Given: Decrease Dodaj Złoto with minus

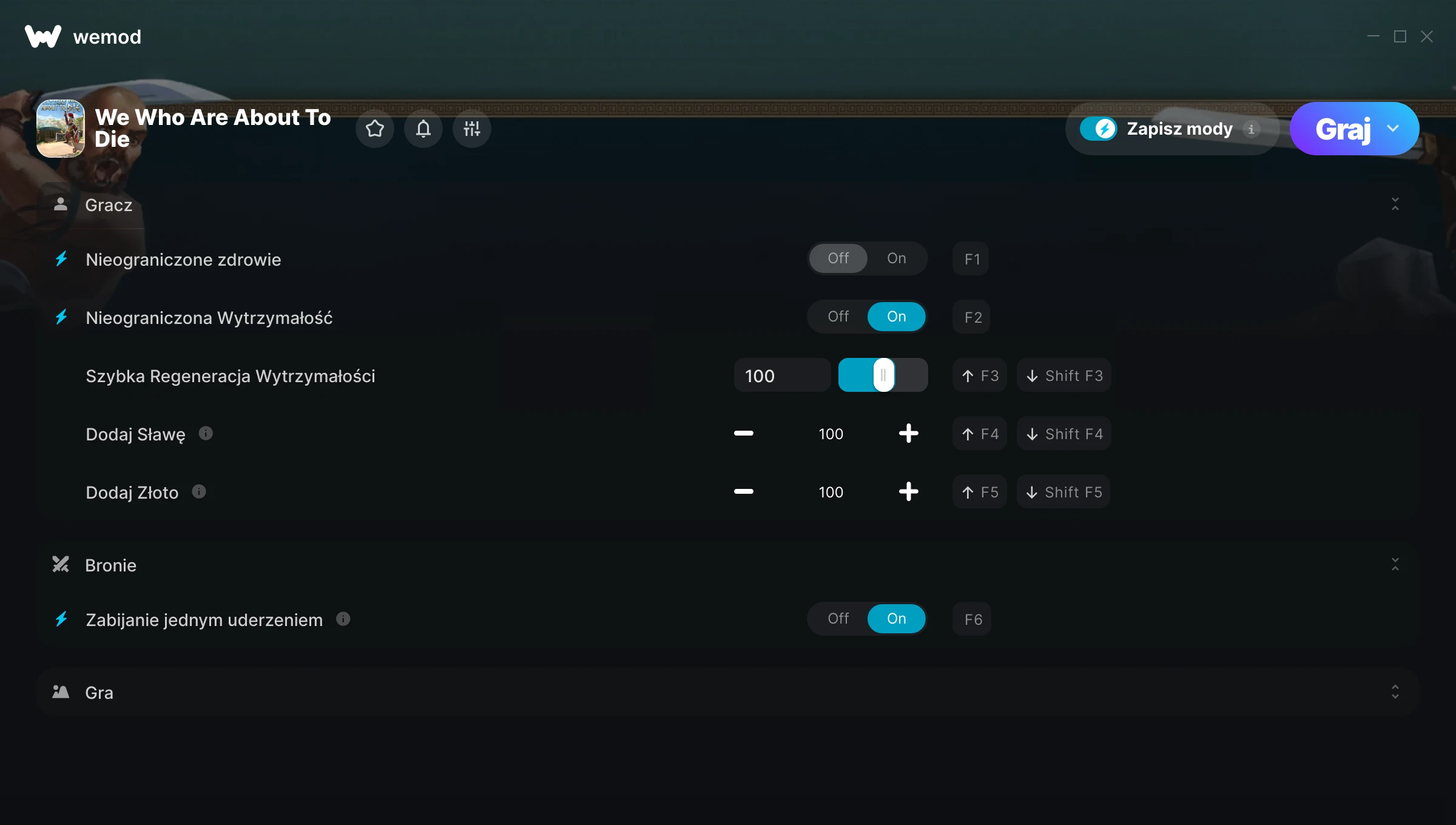Looking at the screenshot, I should pyautogui.click(x=744, y=491).
